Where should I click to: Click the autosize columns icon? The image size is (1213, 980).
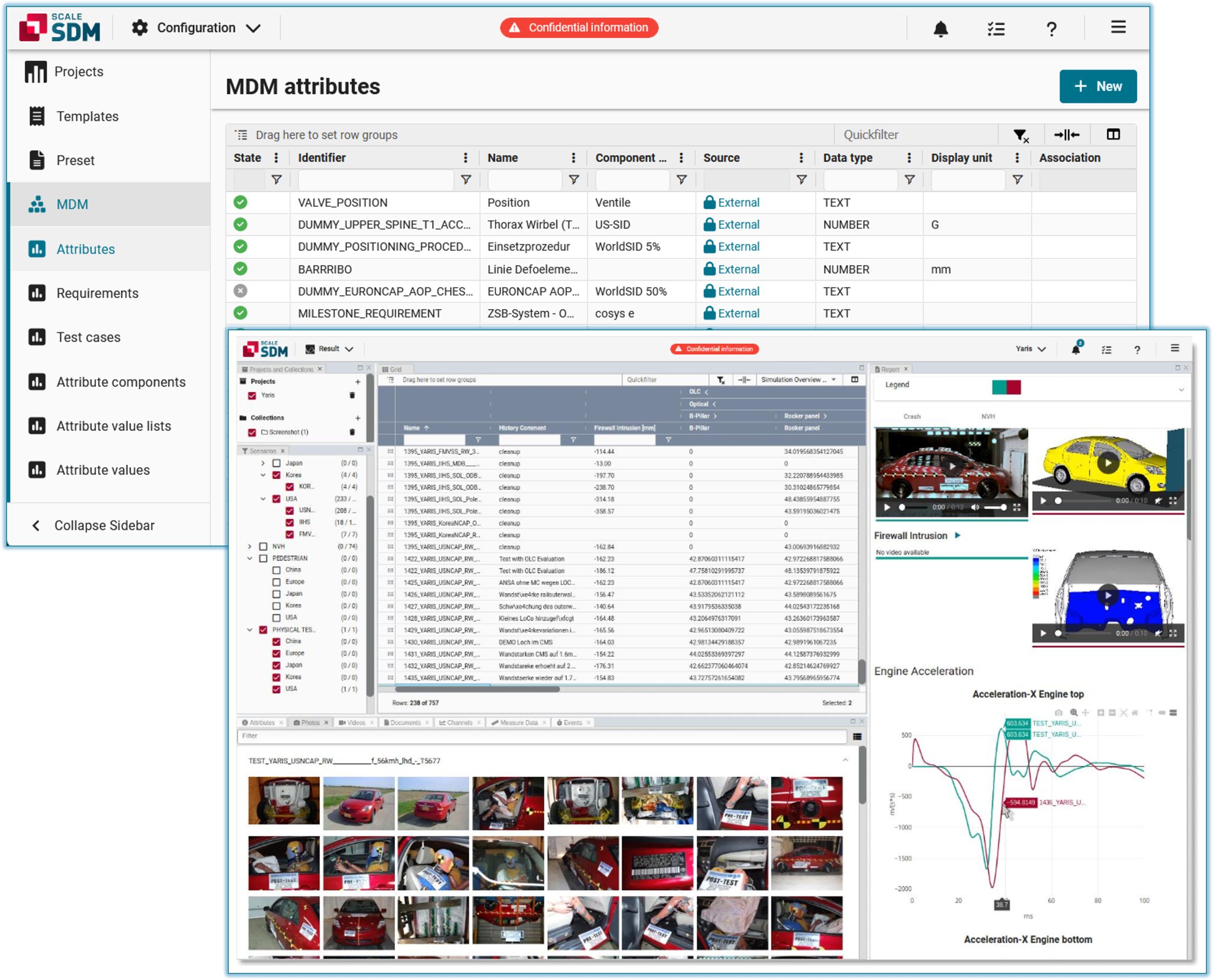click(1066, 135)
